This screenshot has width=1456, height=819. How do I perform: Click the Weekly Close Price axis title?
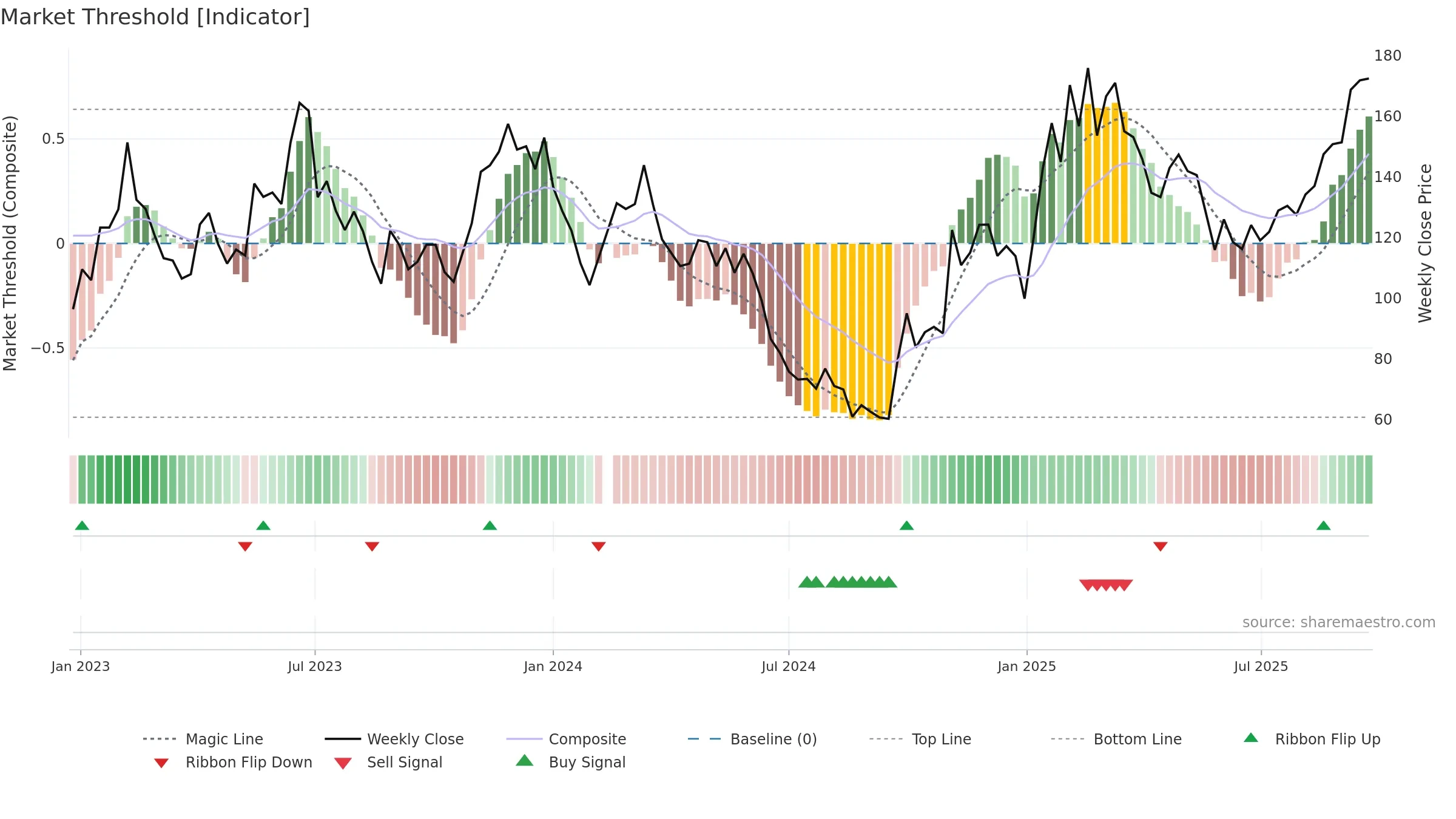point(1425,243)
